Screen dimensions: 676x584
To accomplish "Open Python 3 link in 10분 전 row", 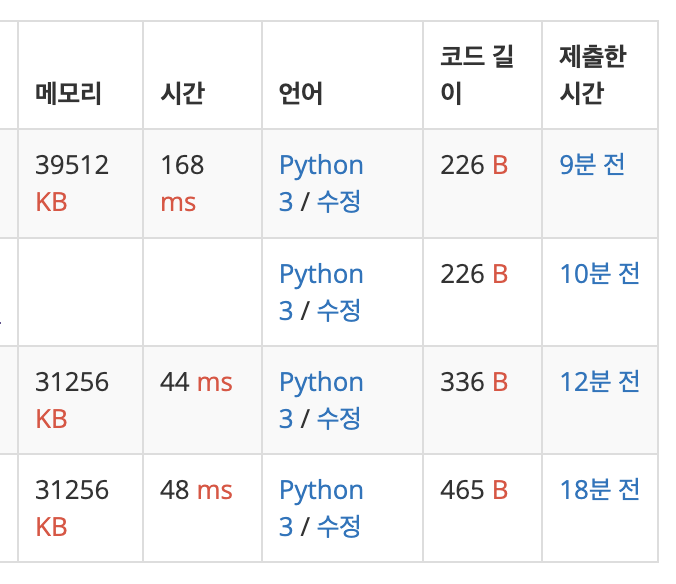I will point(321,292).
